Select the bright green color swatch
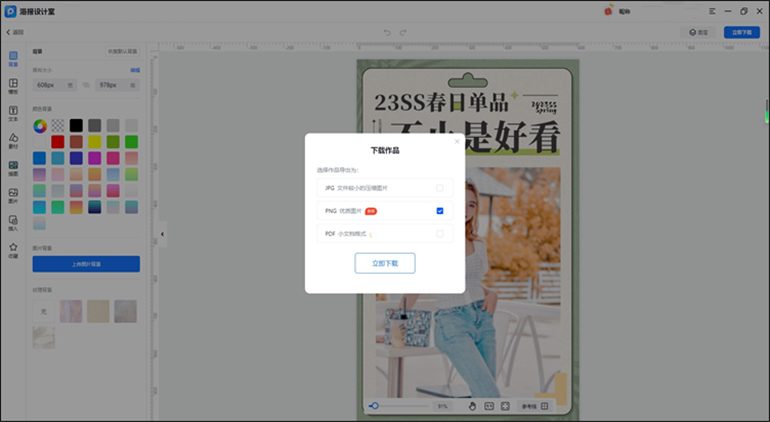The image size is (770, 422). pos(131,142)
